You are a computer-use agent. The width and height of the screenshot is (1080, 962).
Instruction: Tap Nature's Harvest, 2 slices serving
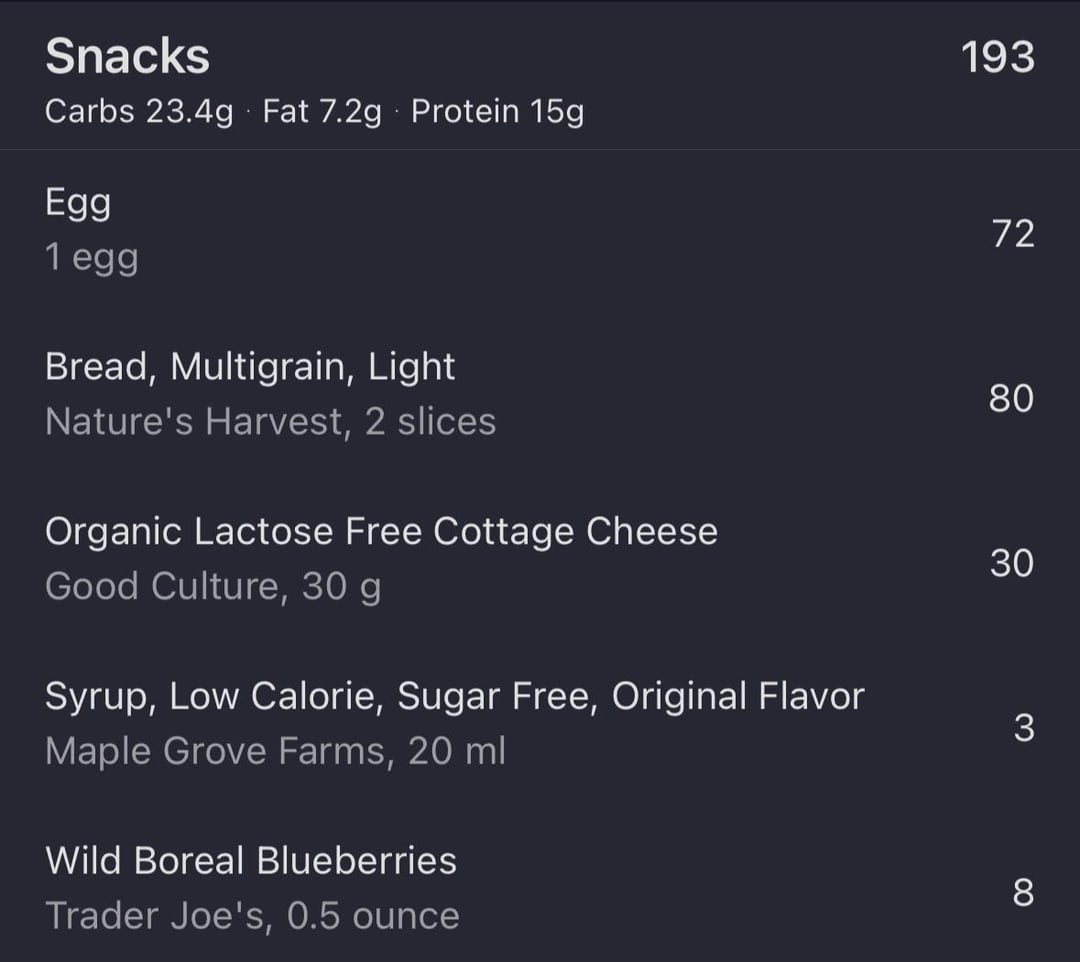point(271,421)
